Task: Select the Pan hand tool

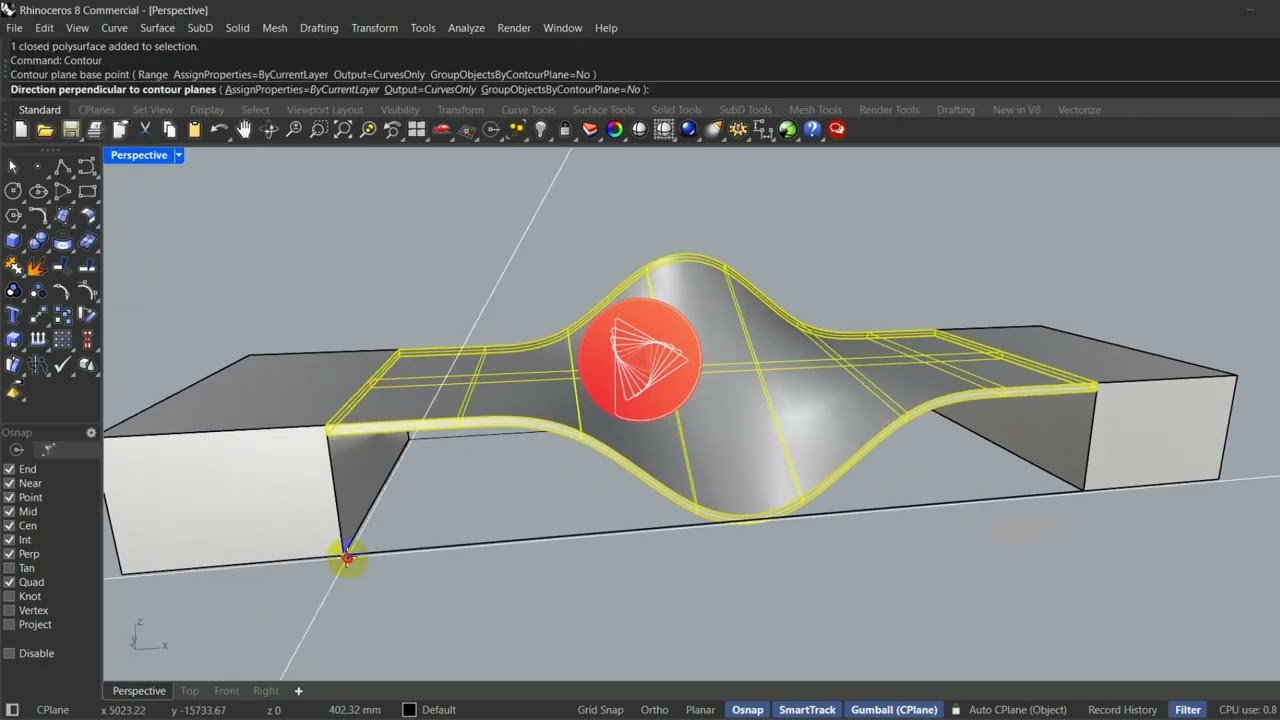Action: click(244, 129)
